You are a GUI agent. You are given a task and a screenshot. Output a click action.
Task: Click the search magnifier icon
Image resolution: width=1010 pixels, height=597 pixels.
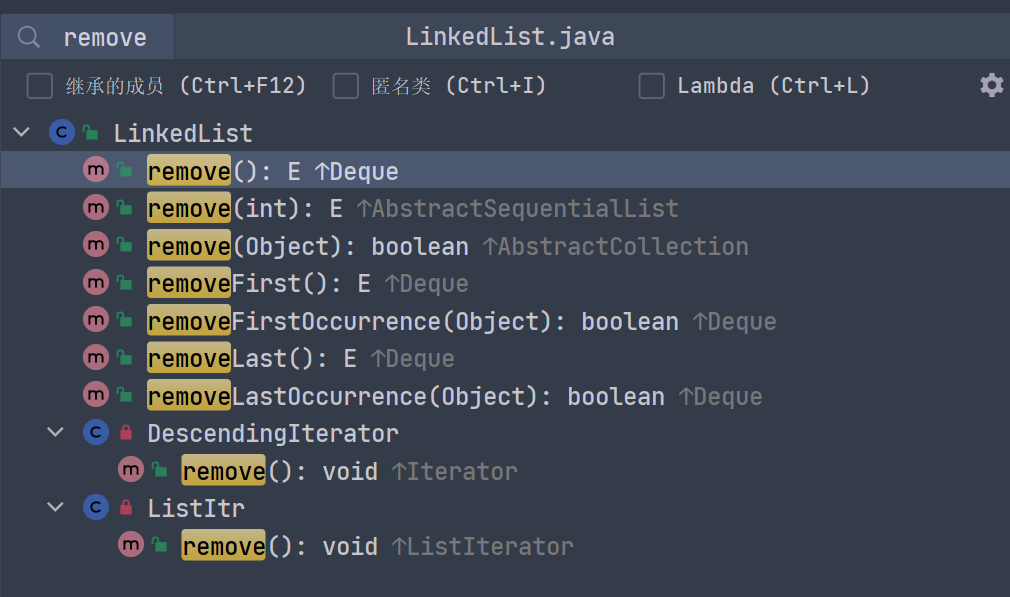(30, 38)
